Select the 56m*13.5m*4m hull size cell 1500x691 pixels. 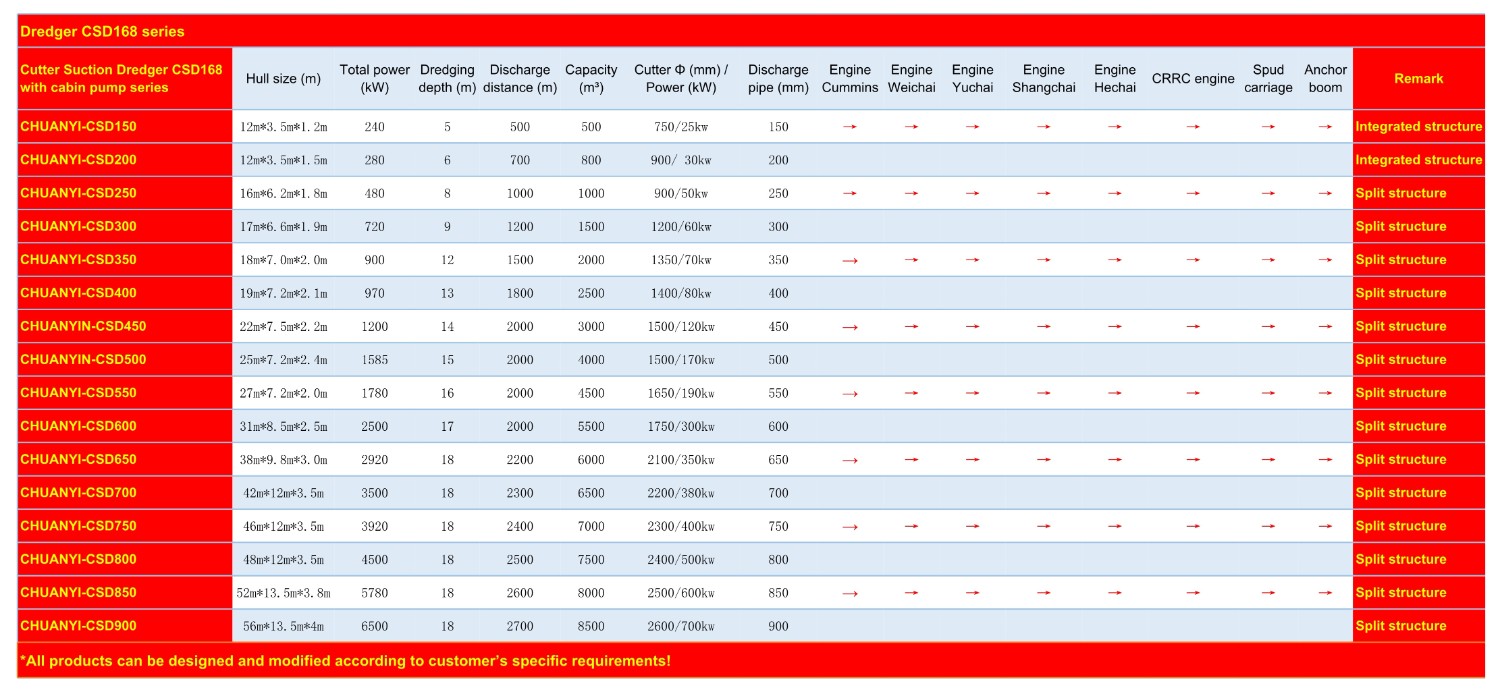click(x=283, y=626)
